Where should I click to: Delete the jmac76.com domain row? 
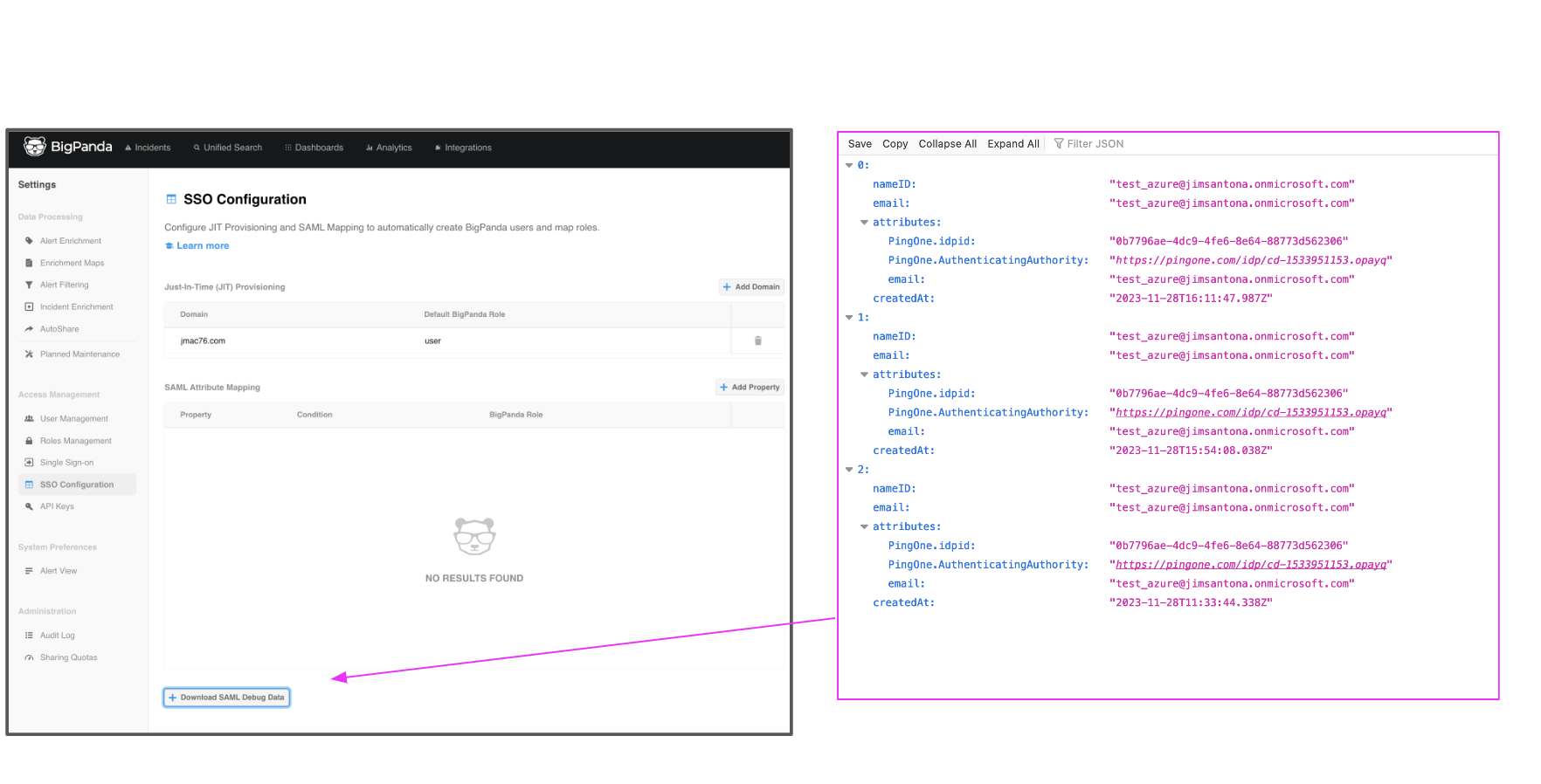[757, 341]
